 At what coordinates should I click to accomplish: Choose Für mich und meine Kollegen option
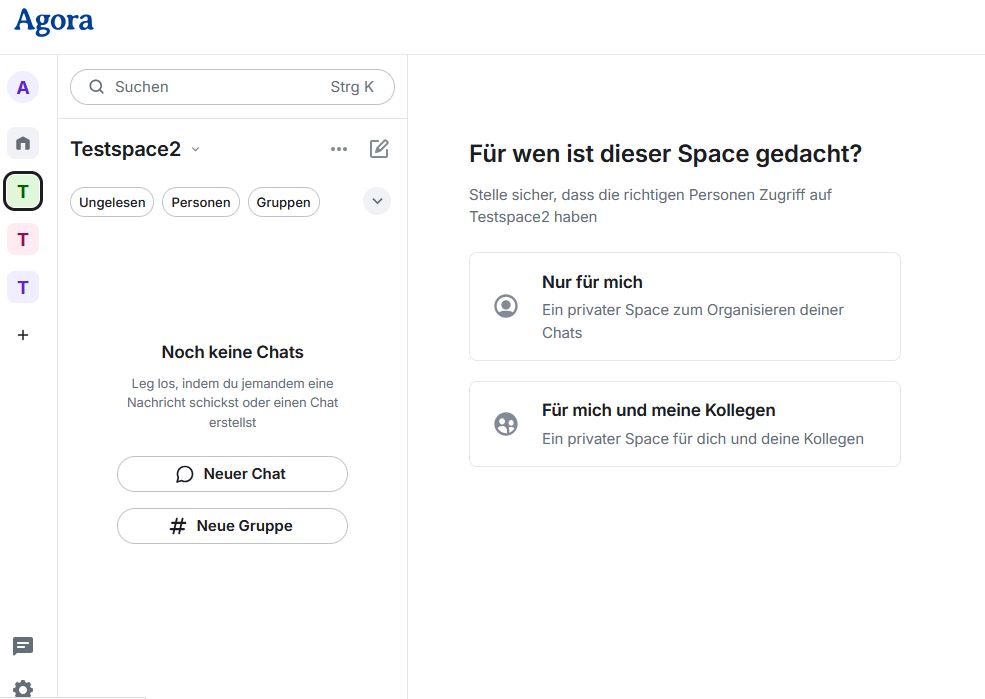click(x=684, y=424)
